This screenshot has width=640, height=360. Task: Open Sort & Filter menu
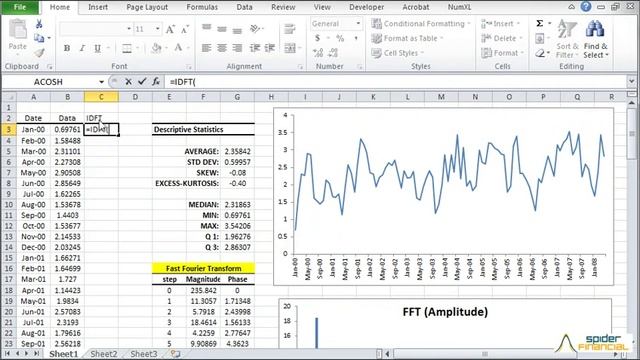point(567,39)
